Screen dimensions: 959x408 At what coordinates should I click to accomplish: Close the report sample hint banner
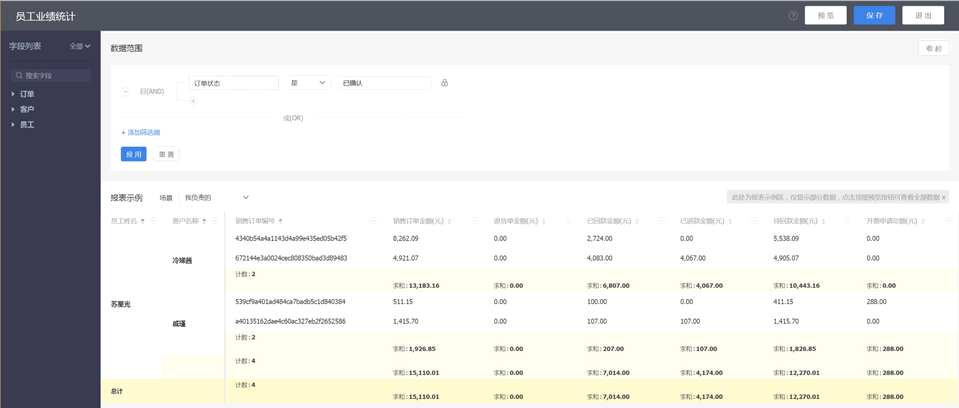(943, 197)
